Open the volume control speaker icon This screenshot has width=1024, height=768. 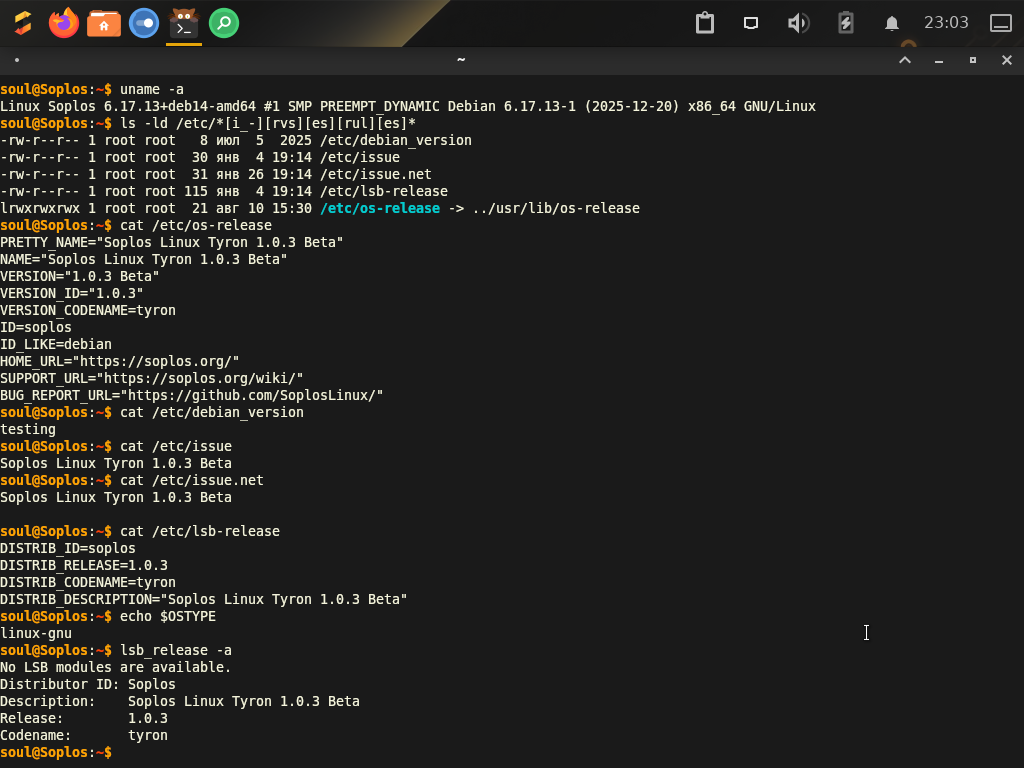click(798, 23)
